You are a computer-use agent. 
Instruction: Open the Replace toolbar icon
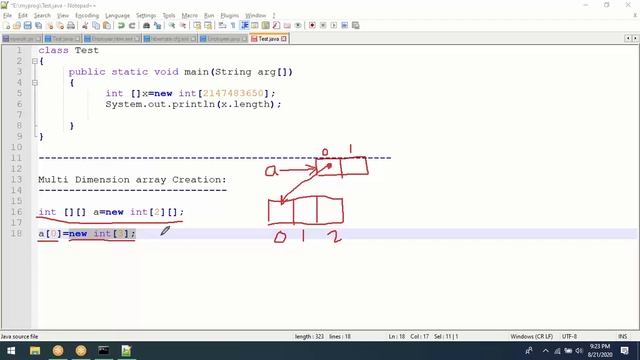pos(157,25)
